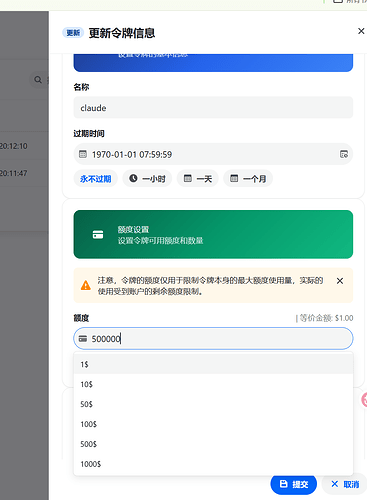This screenshot has width=367, height=500.
Task: Choose the 1000$ quota preset
Action: pos(213,464)
